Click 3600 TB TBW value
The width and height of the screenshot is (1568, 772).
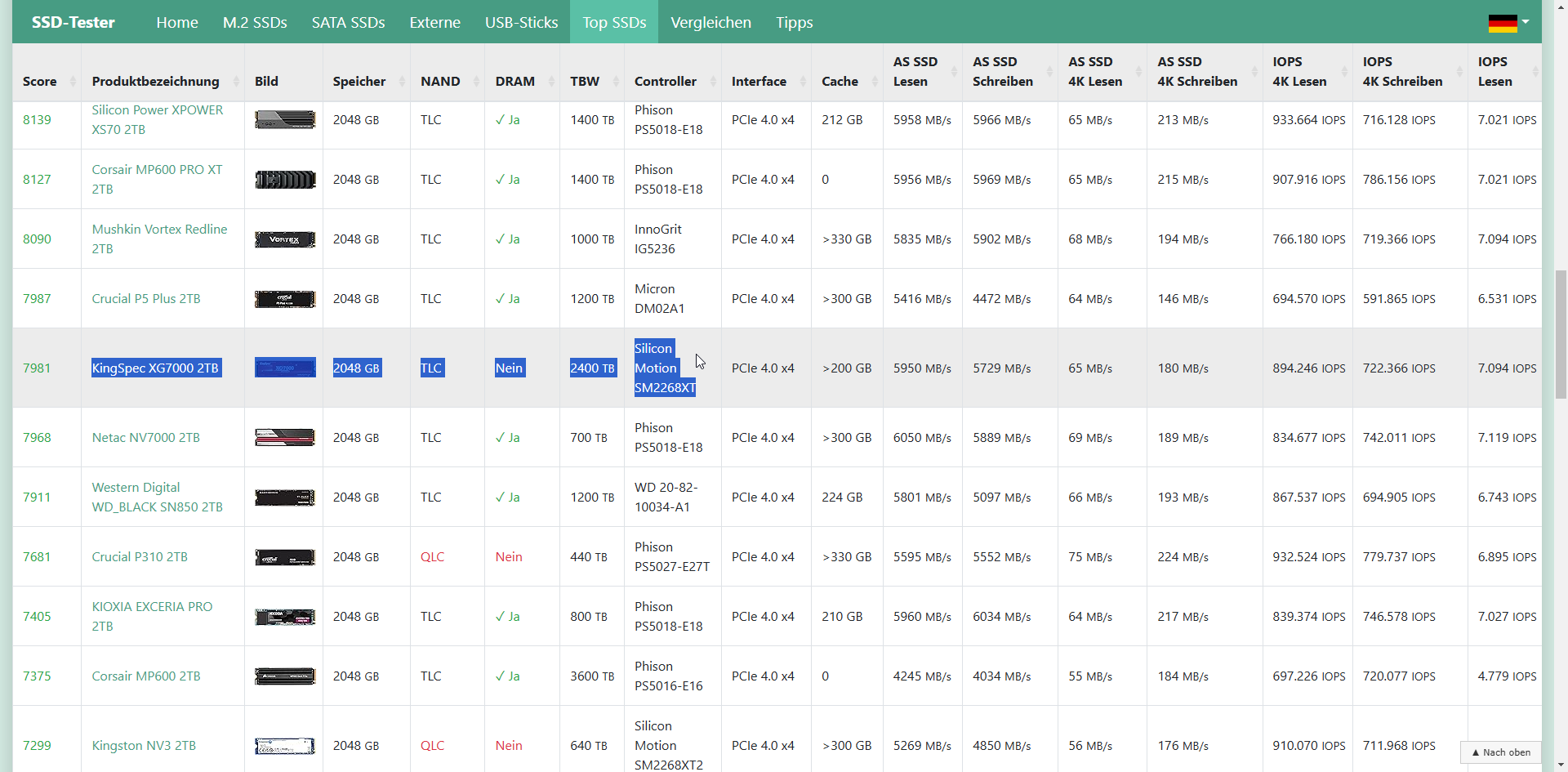pos(592,676)
